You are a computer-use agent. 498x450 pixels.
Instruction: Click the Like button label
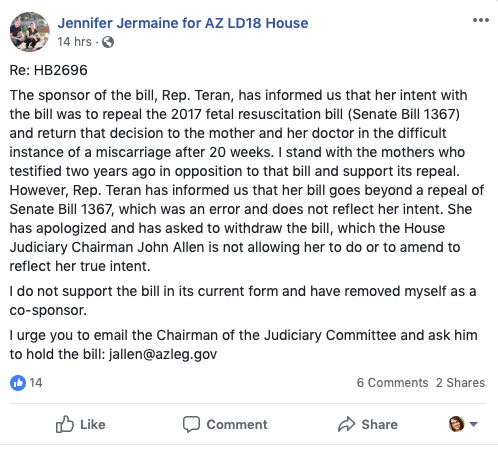(93, 424)
